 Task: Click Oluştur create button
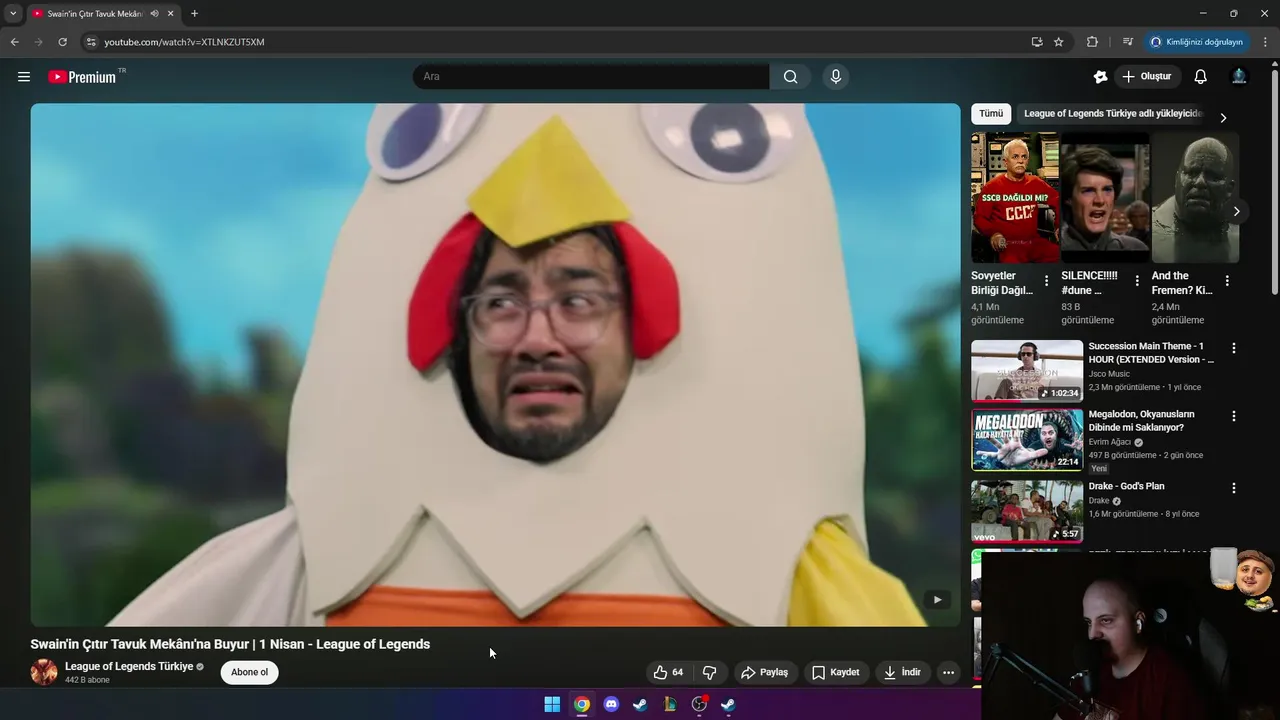1147,77
